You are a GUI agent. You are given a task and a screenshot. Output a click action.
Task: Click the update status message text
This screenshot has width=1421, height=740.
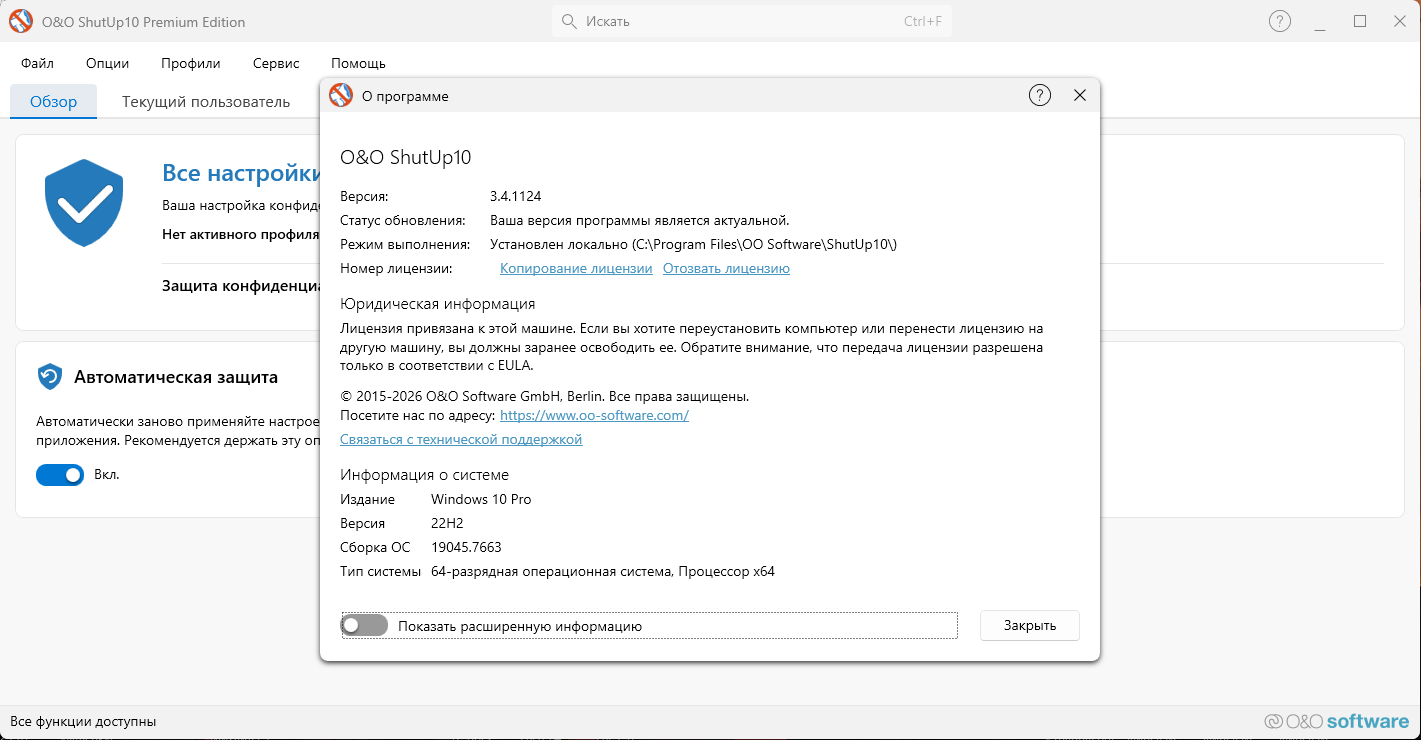click(x=640, y=220)
